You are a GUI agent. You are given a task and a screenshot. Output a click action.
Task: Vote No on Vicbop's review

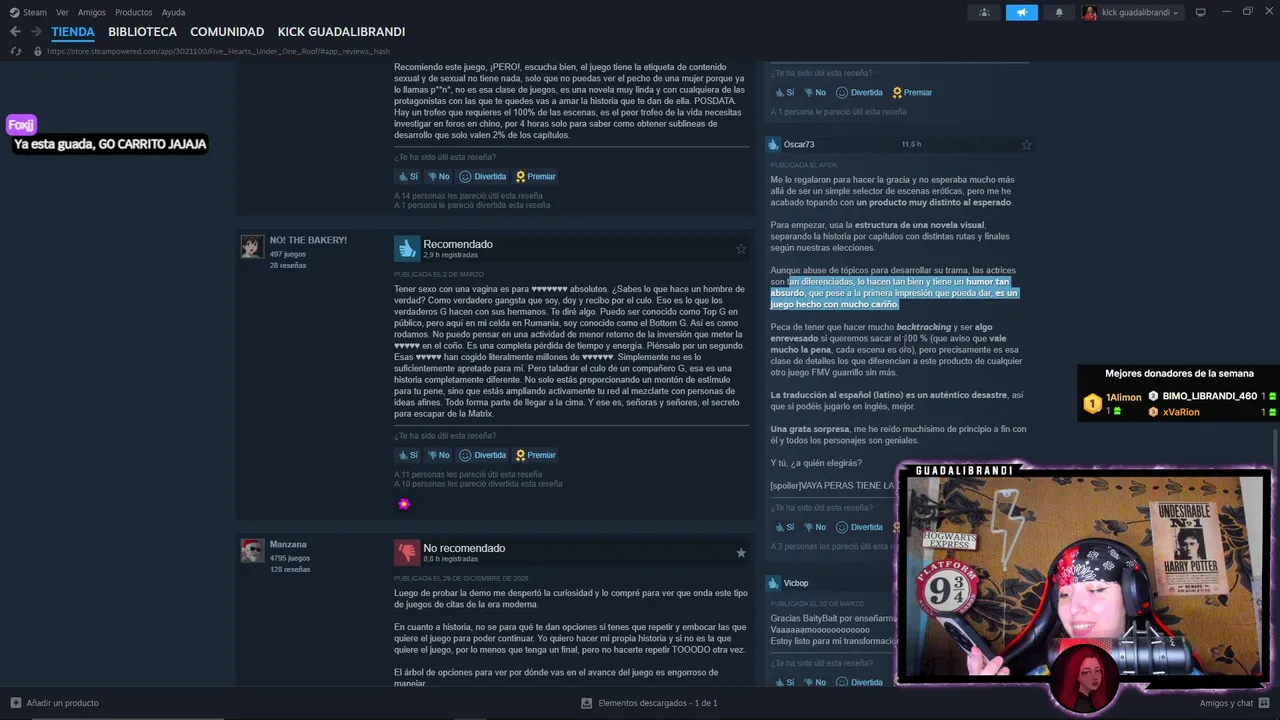815,682
